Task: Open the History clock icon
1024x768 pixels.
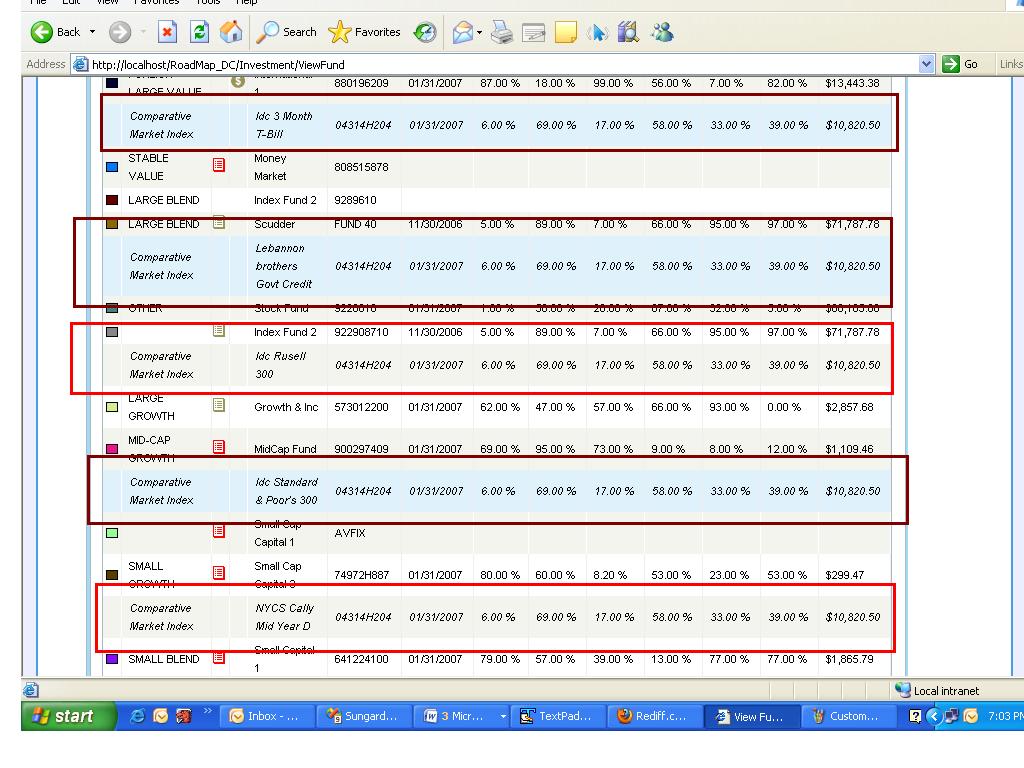Action: click(425, 32)
